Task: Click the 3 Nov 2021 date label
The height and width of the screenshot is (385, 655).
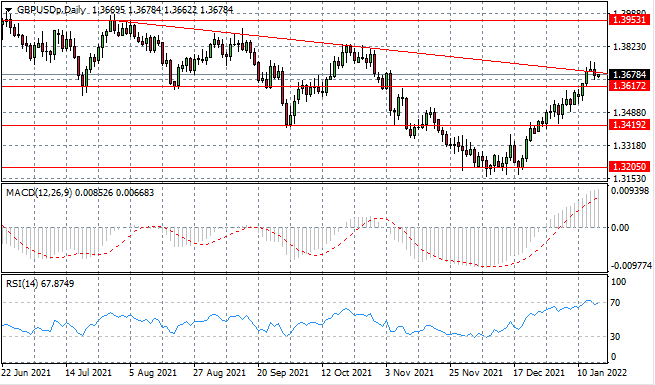Action: point(410,372)
